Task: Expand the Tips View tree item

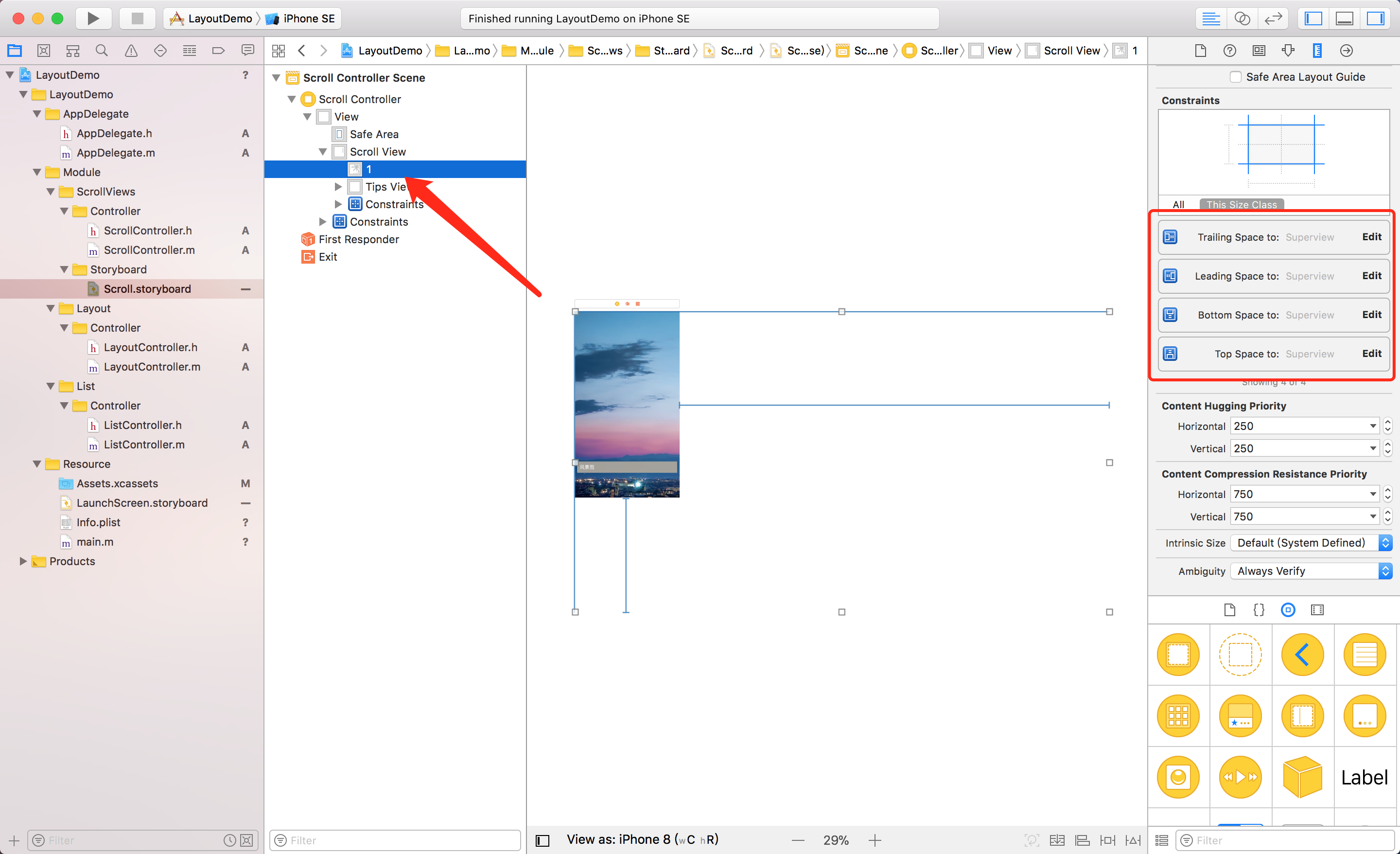Action: (338, 186)
